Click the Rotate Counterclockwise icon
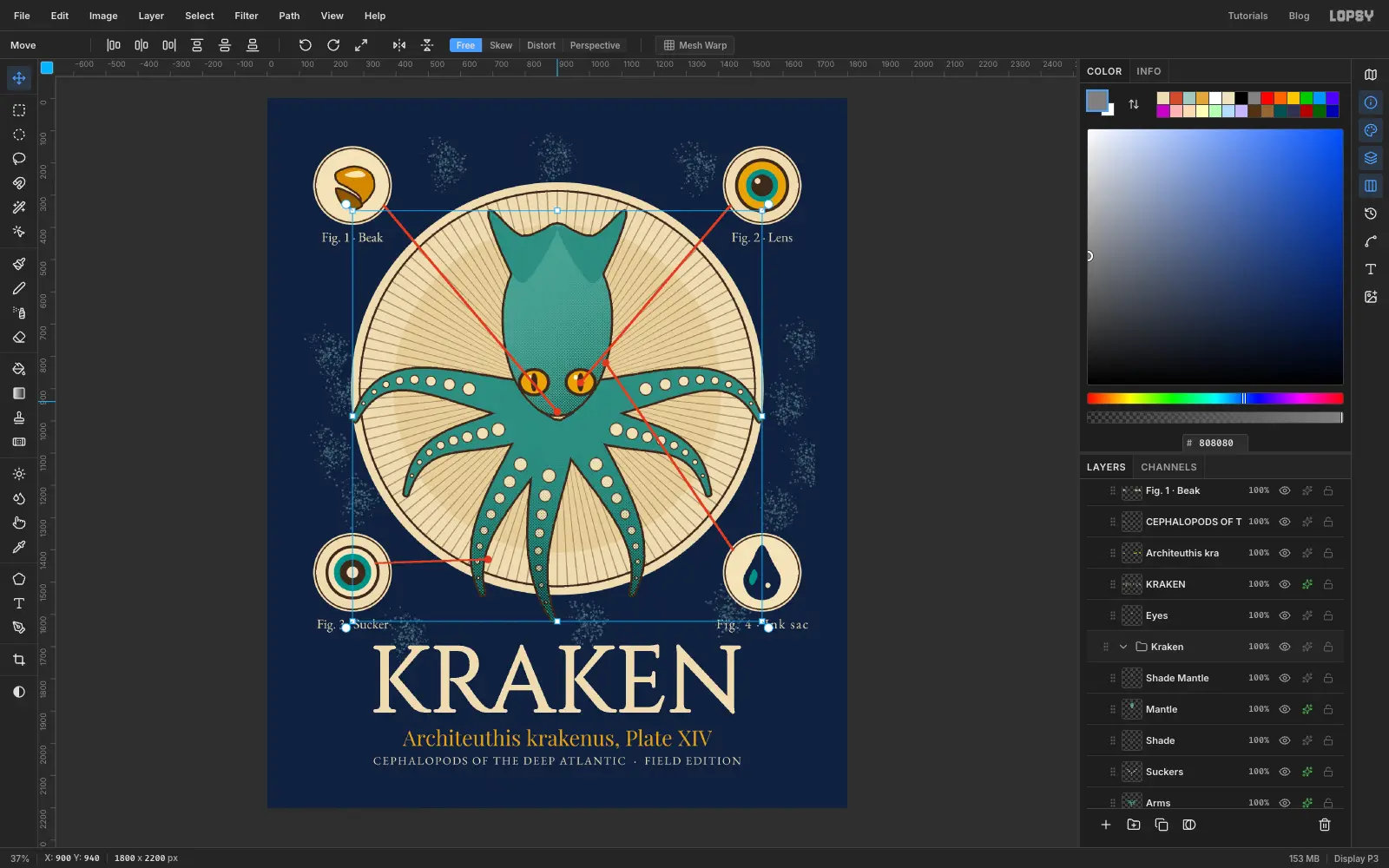The width and height of the screenshot is (1389, 868). coord(305,45)
